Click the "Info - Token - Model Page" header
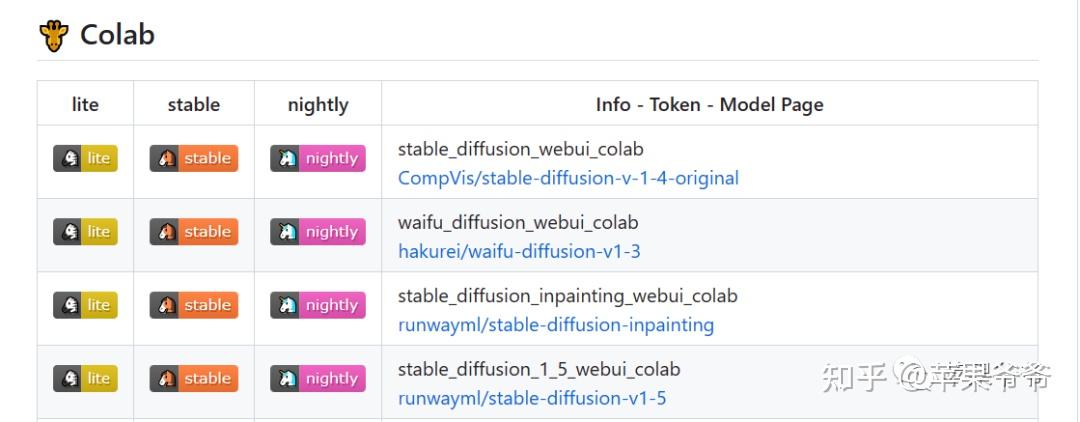The image size is (1080, 422). point(709,104)
